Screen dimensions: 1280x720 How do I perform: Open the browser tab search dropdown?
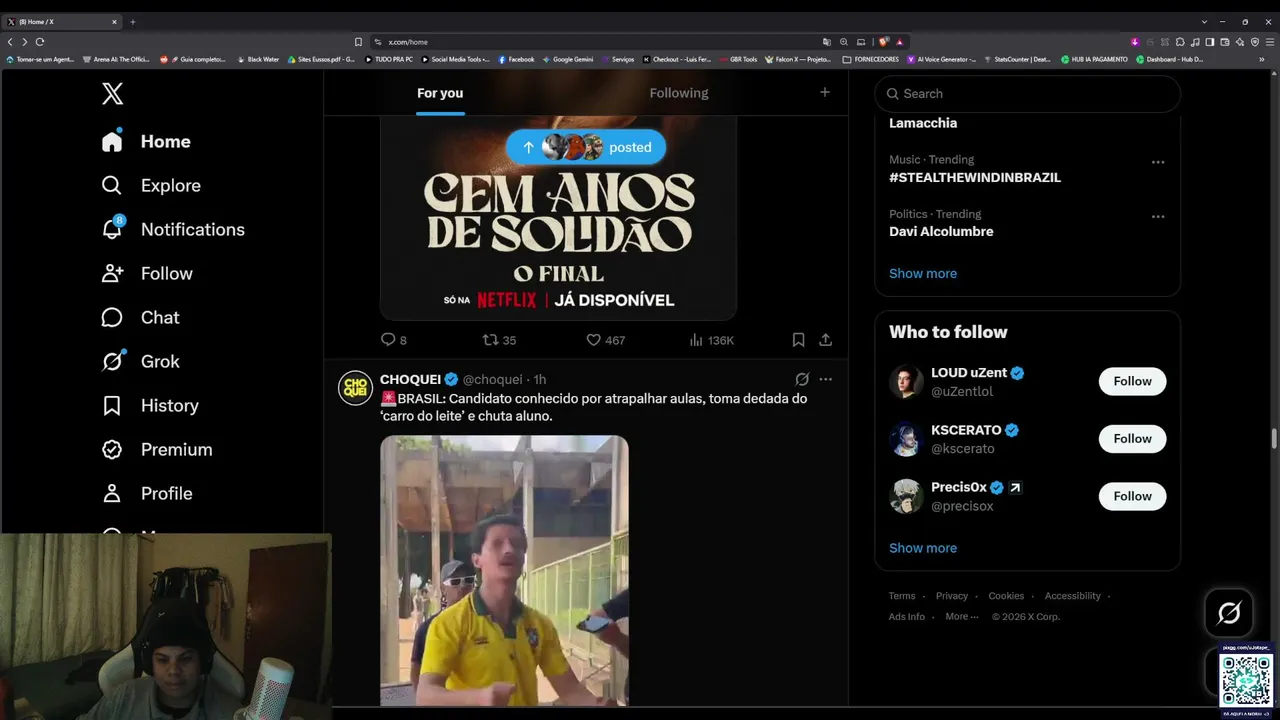pyautogui.click(x=1204, y=21)
